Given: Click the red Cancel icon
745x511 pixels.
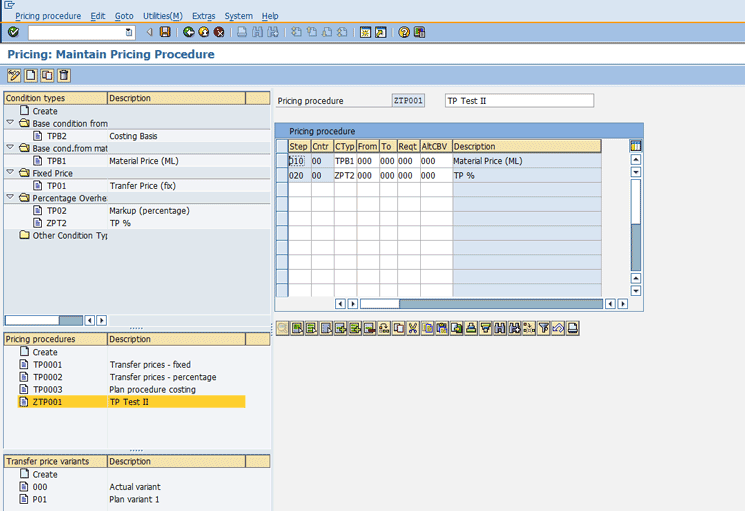Looking at the screenshot, I should click(x=219, y=32).
